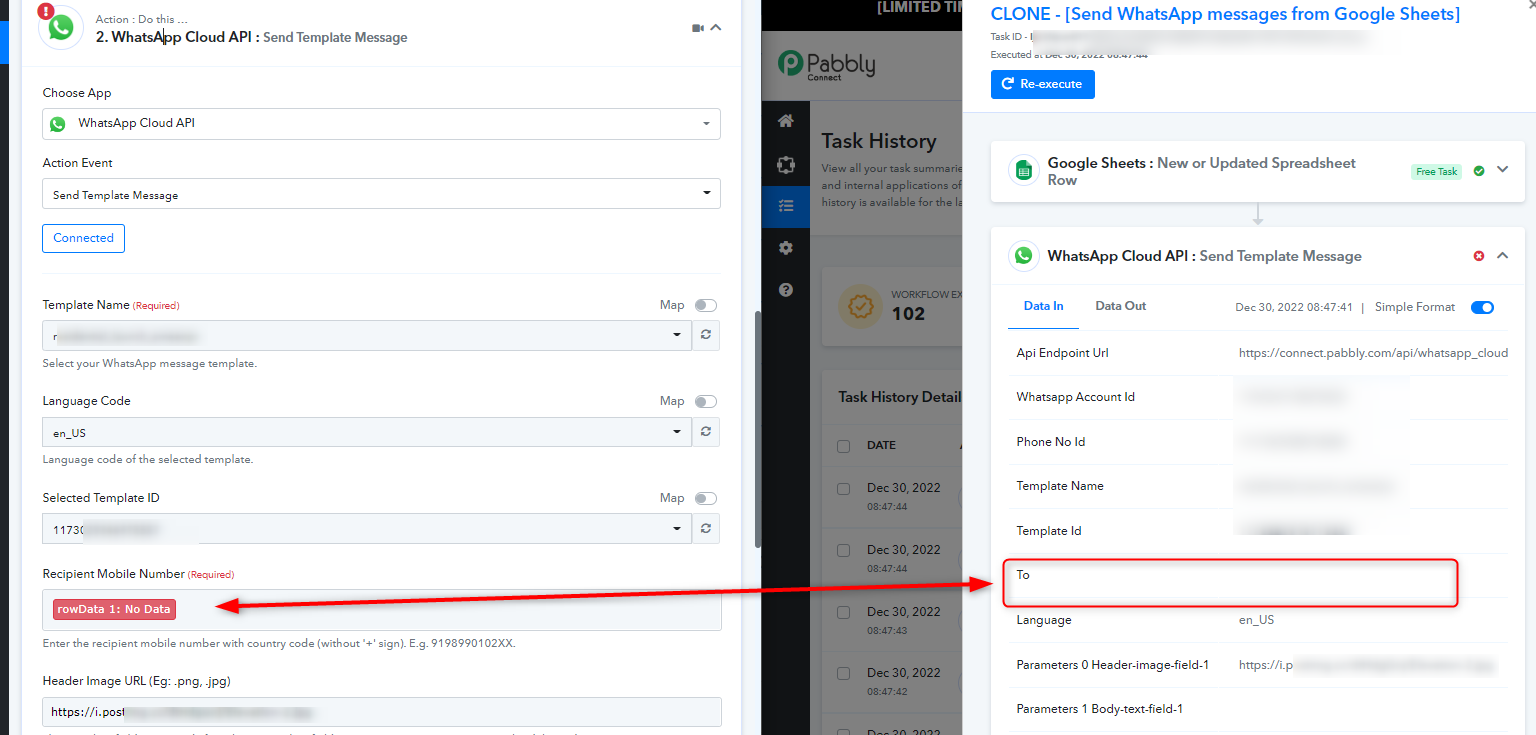Click the WhatsApp icon in task detail step

1023,256
